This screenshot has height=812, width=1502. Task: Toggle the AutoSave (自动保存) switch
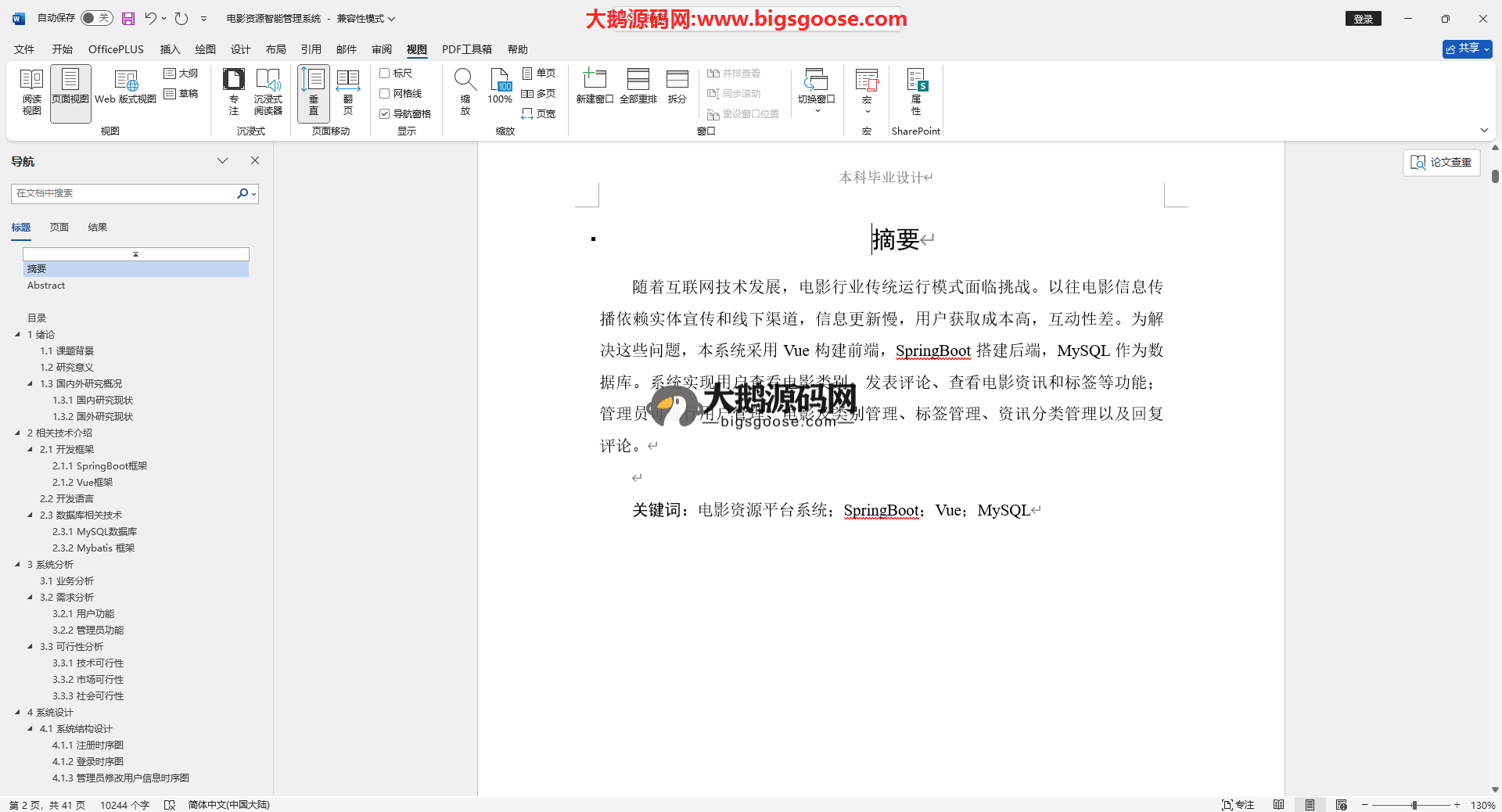coord(96,18)
